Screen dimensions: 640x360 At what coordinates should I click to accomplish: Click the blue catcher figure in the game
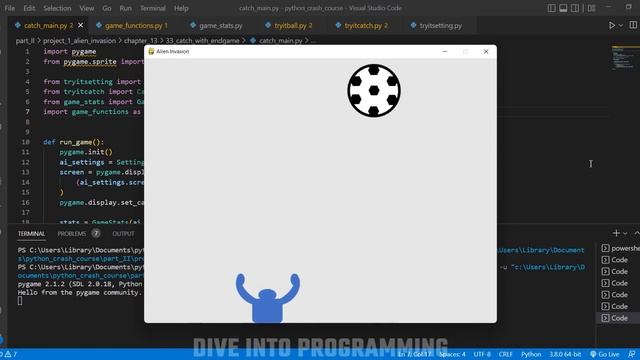pyautogui.click(x=268, y=298)
